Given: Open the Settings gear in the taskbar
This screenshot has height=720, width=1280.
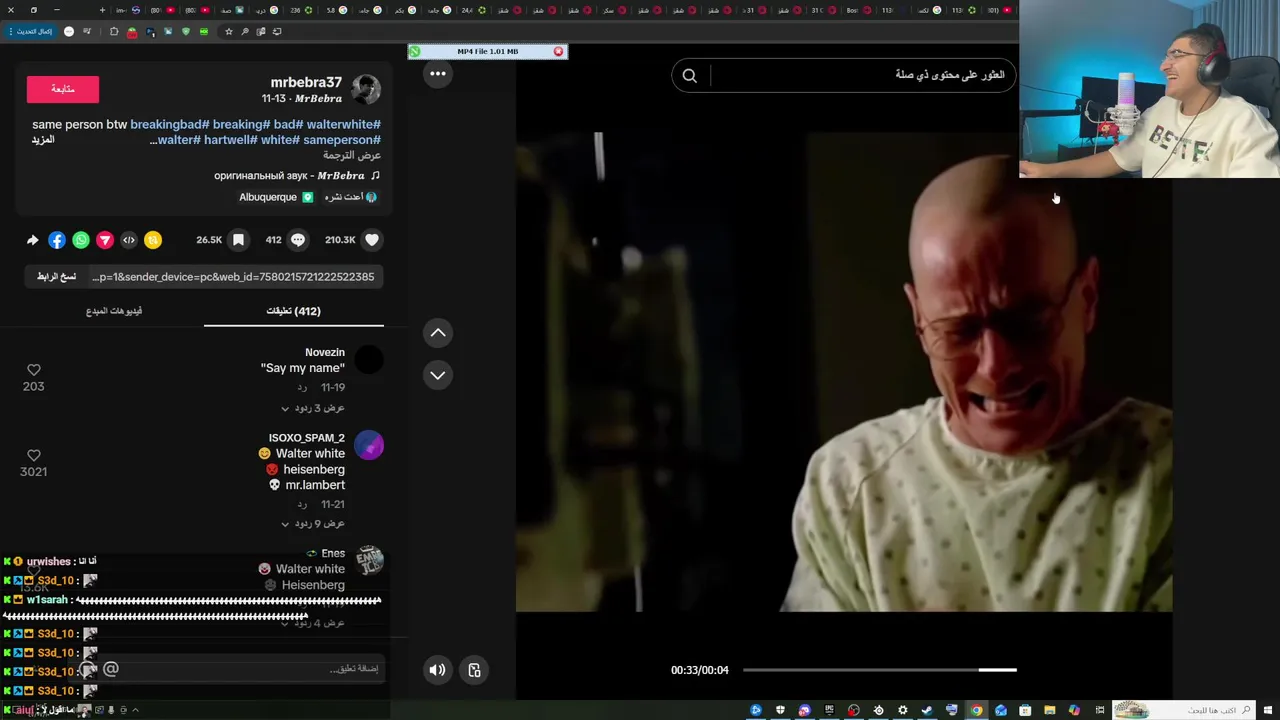Looking at the screenshot, I should coord(902,710).
